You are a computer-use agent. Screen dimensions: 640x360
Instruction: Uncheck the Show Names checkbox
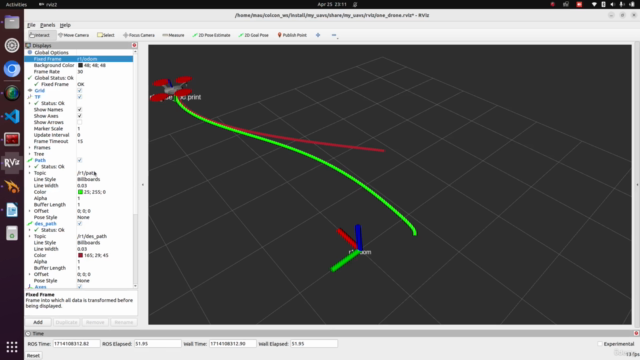click(x=80, y=109)
